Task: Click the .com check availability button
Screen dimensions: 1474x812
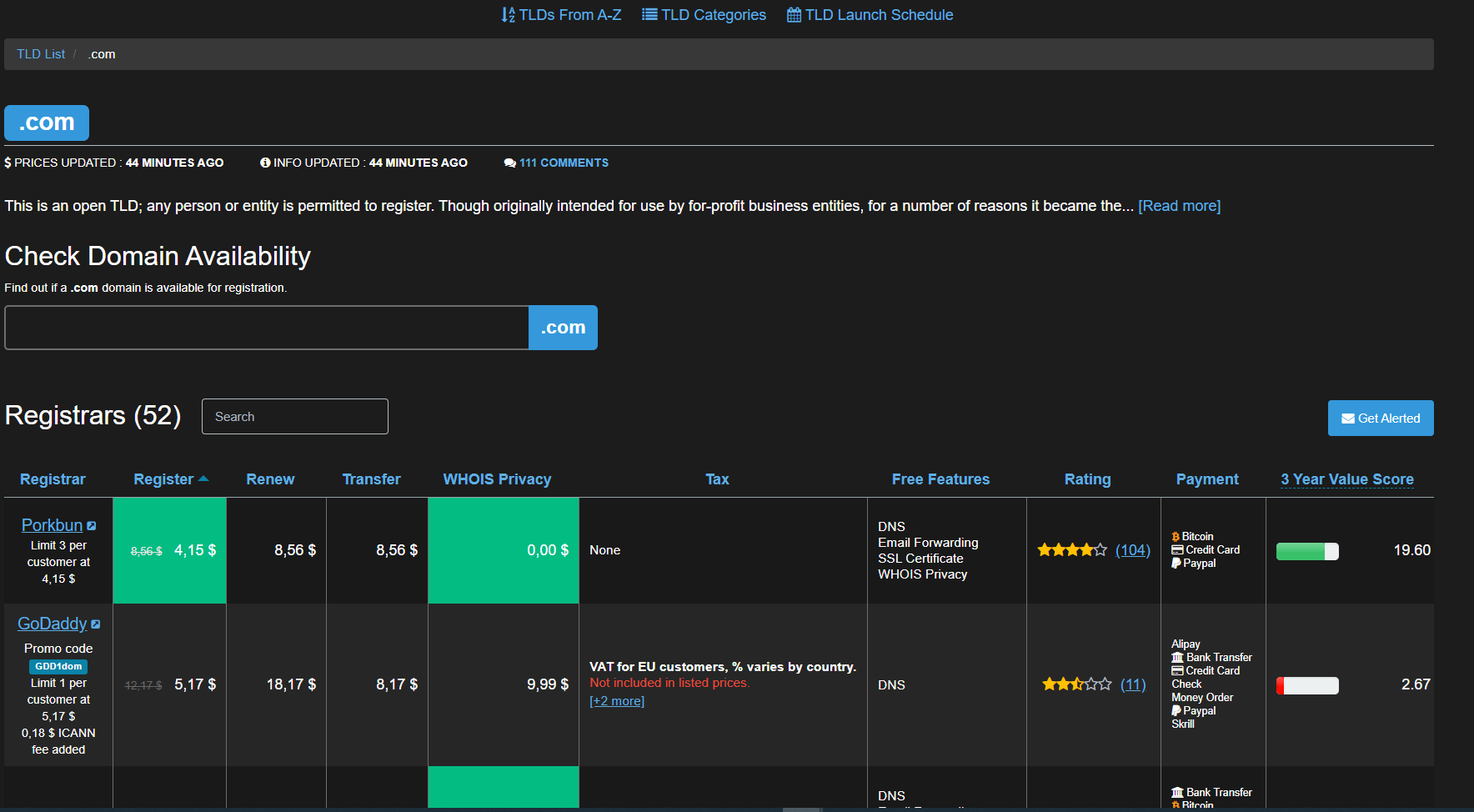Action: pos(563,328)
